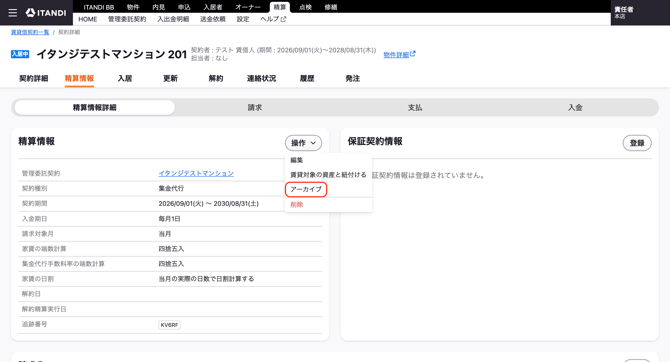Open 点検 in top navigation
Screen dimensions: 670x362
[305, 7]
